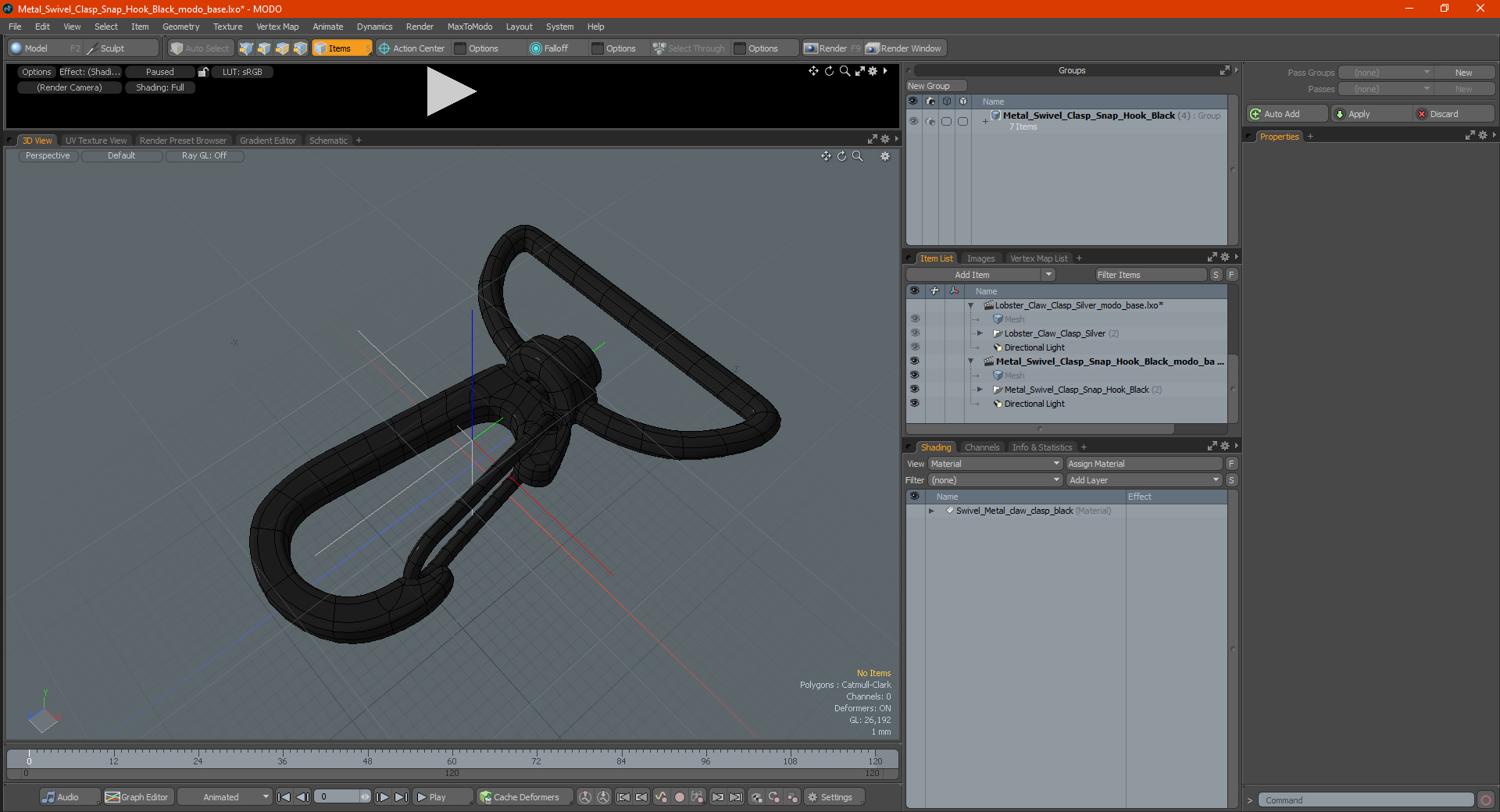Unlock the render preview lock icon
This screenshot has height=812, width=1500.
coord(203,72)
